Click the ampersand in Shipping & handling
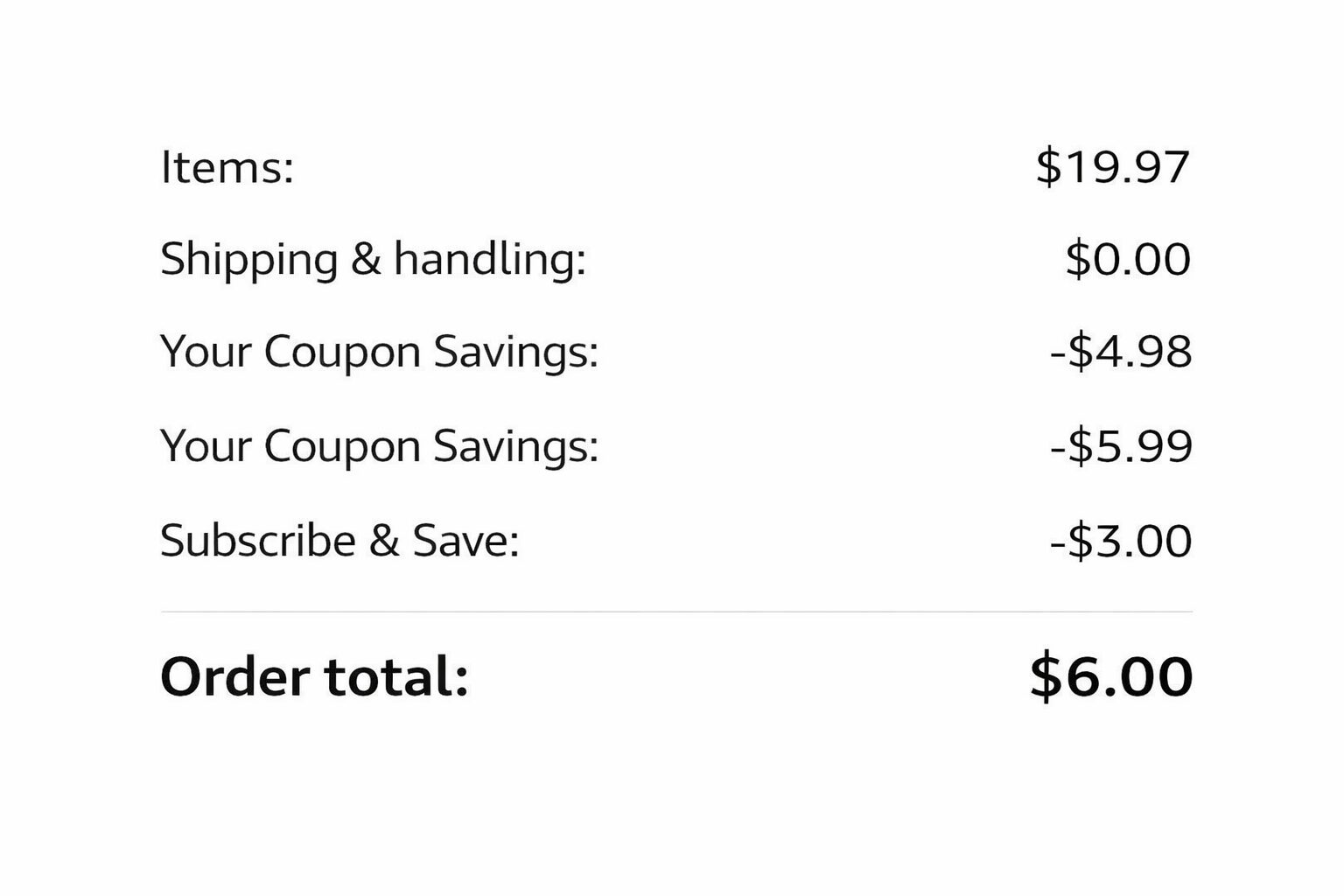The image size is (1344, 896). tap(366, 260)
